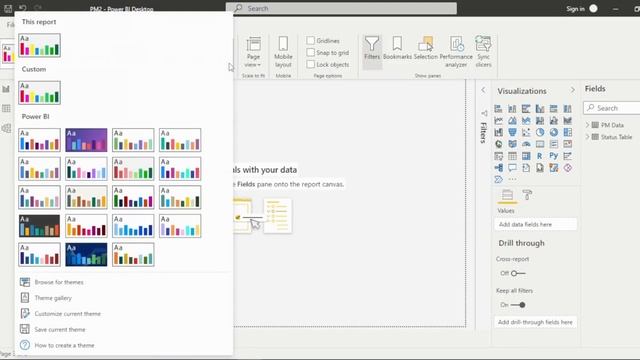Toggle the Keep all filters switch
The height and width of the screenshot is (360, 640).
coord(518,305)
